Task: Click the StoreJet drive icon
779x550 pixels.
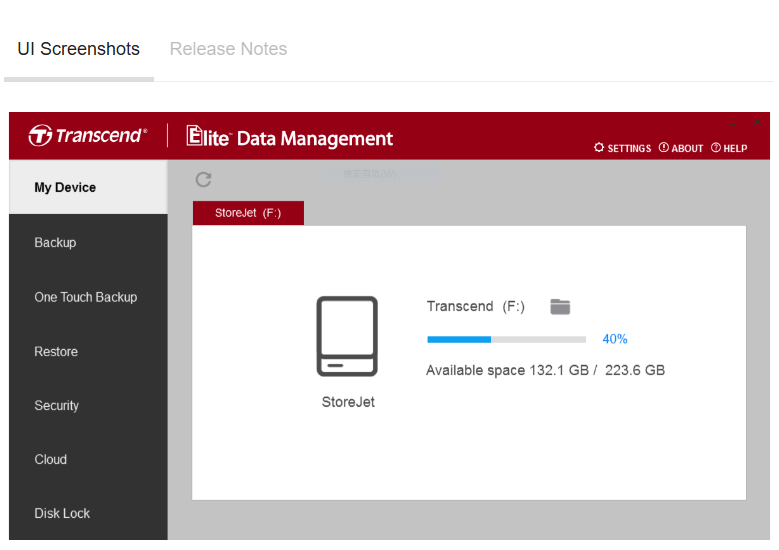Action: [x=347, y=336]
